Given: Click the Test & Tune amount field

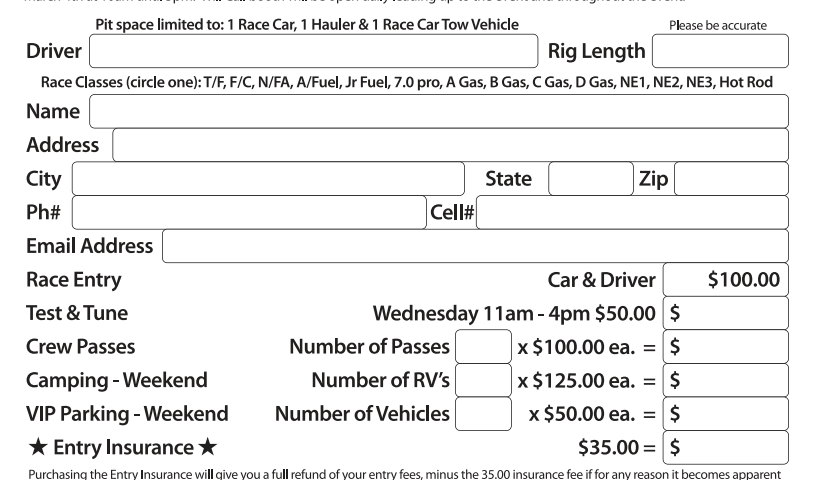Looking at the screenshot, I should (725, 313).
